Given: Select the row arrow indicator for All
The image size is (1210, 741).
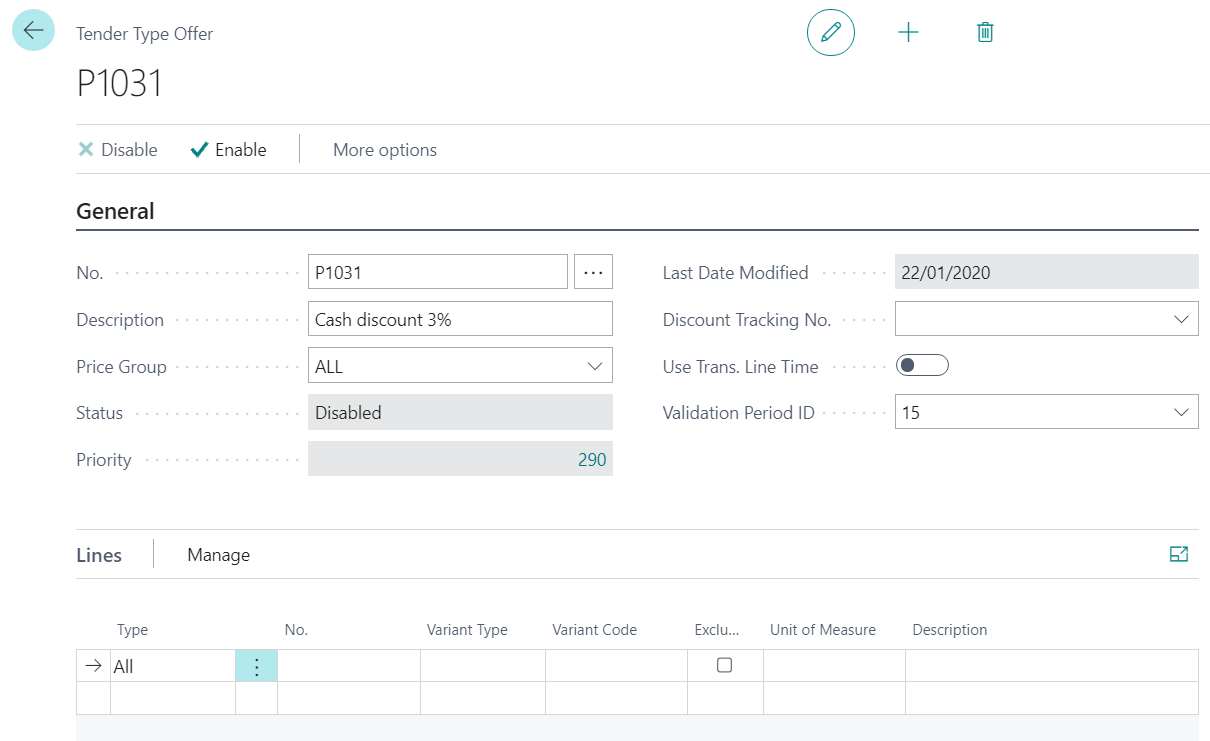Looking at the screenshot, I should pyautogui.click(x=94, y=666).
